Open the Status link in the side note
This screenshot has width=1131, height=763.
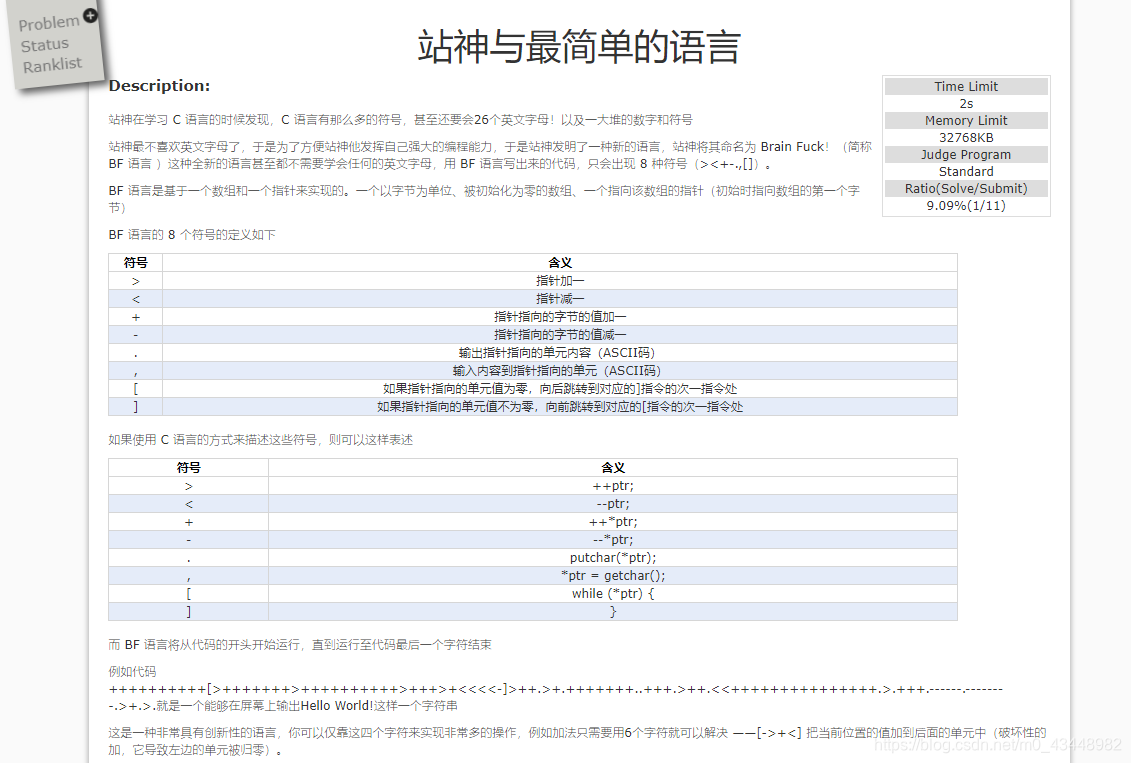pyautogui.click(x=45, y=45)
